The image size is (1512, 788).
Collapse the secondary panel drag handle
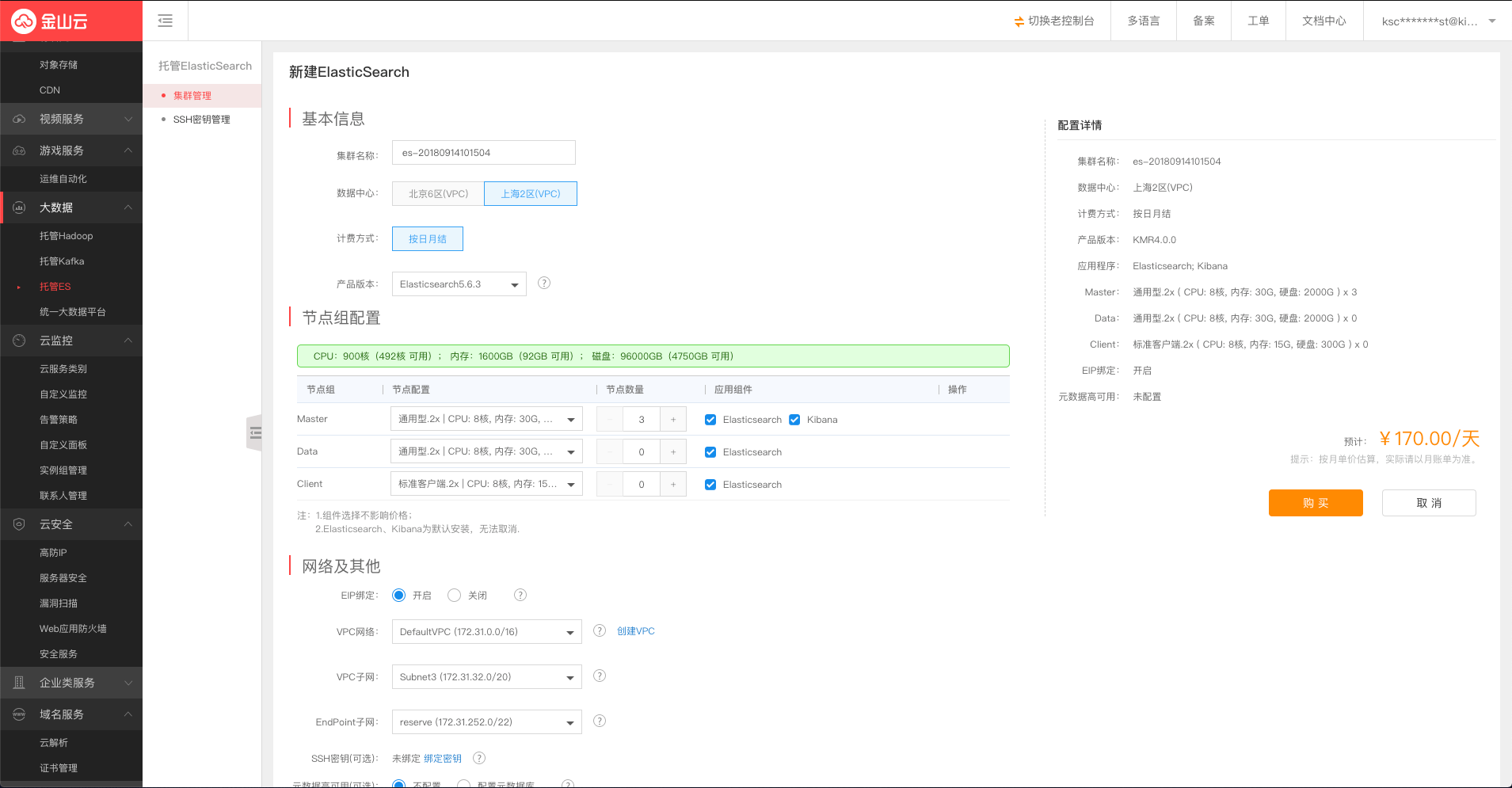254,432
